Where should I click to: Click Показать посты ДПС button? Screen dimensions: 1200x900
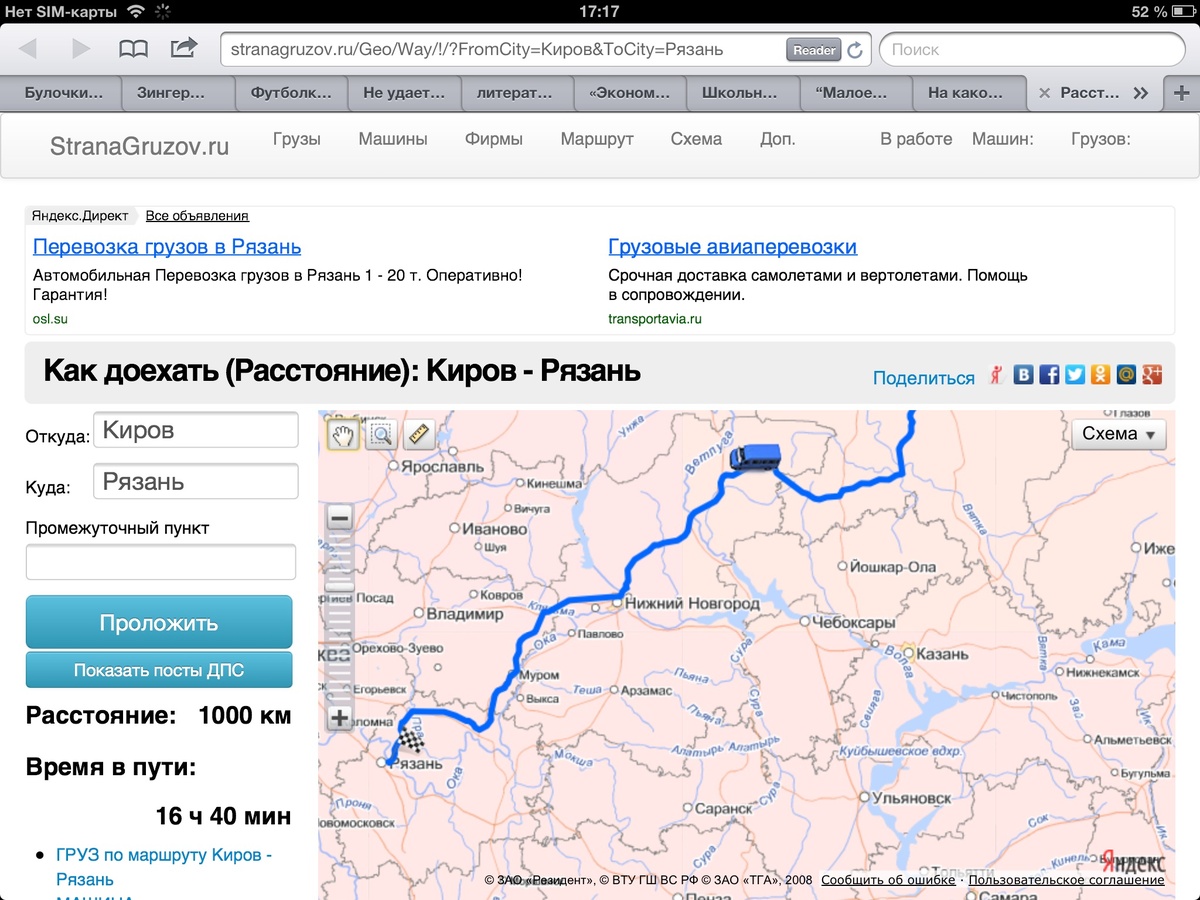tap(159, 670)
